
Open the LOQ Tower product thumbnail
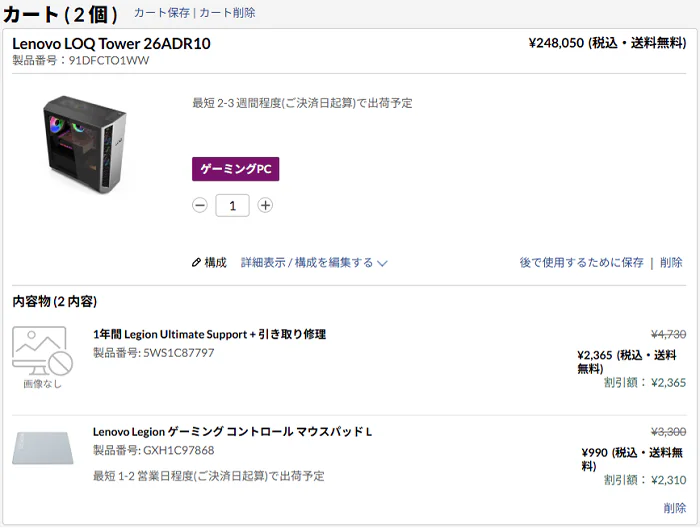(85, 144)
